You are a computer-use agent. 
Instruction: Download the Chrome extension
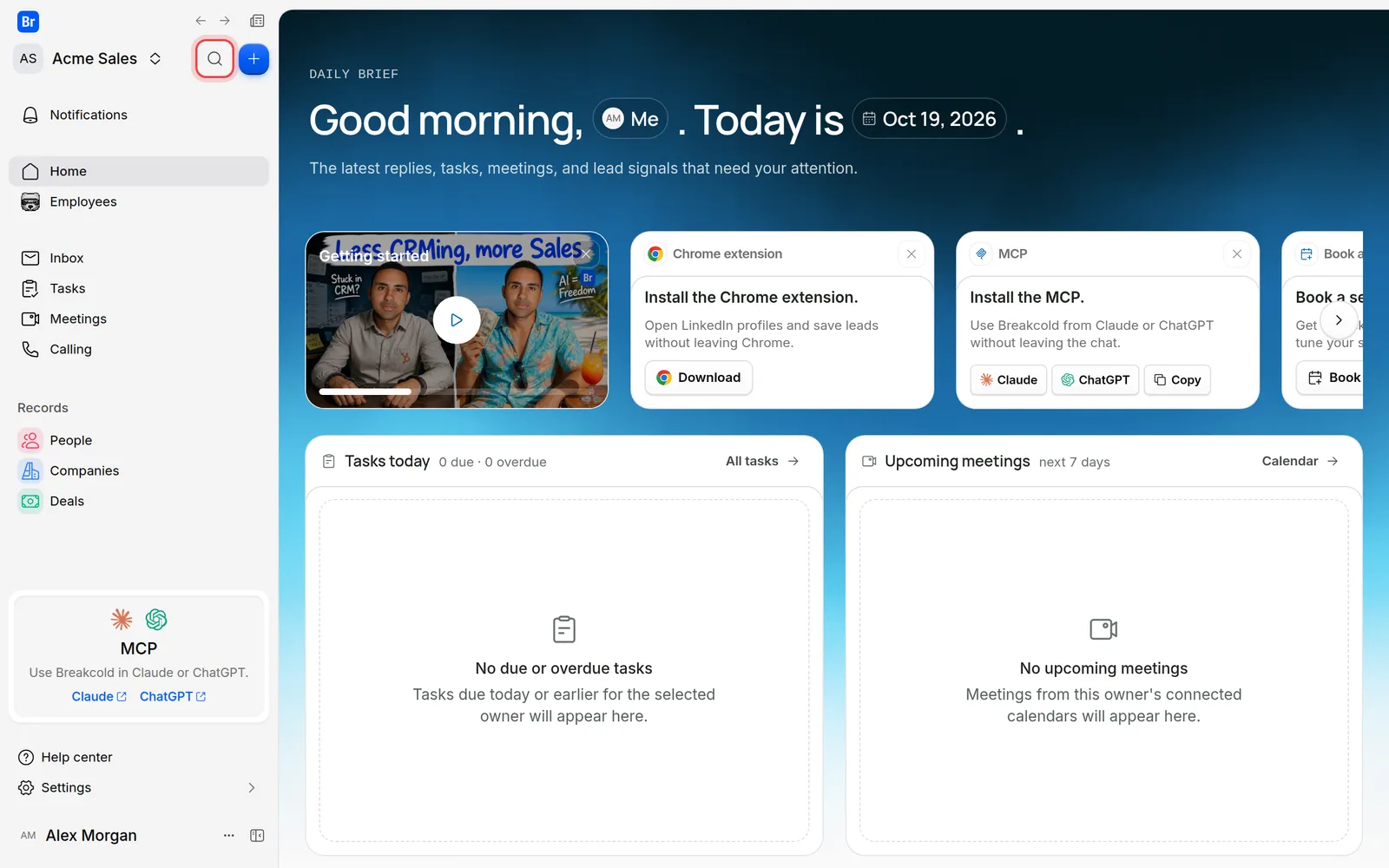[x=699, y=378]
